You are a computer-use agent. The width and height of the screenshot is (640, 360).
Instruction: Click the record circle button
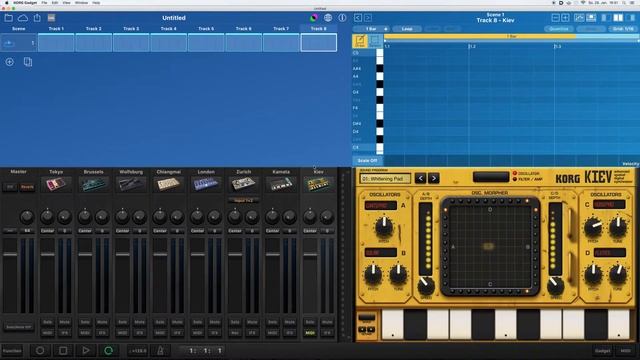(x=40, y=351)
